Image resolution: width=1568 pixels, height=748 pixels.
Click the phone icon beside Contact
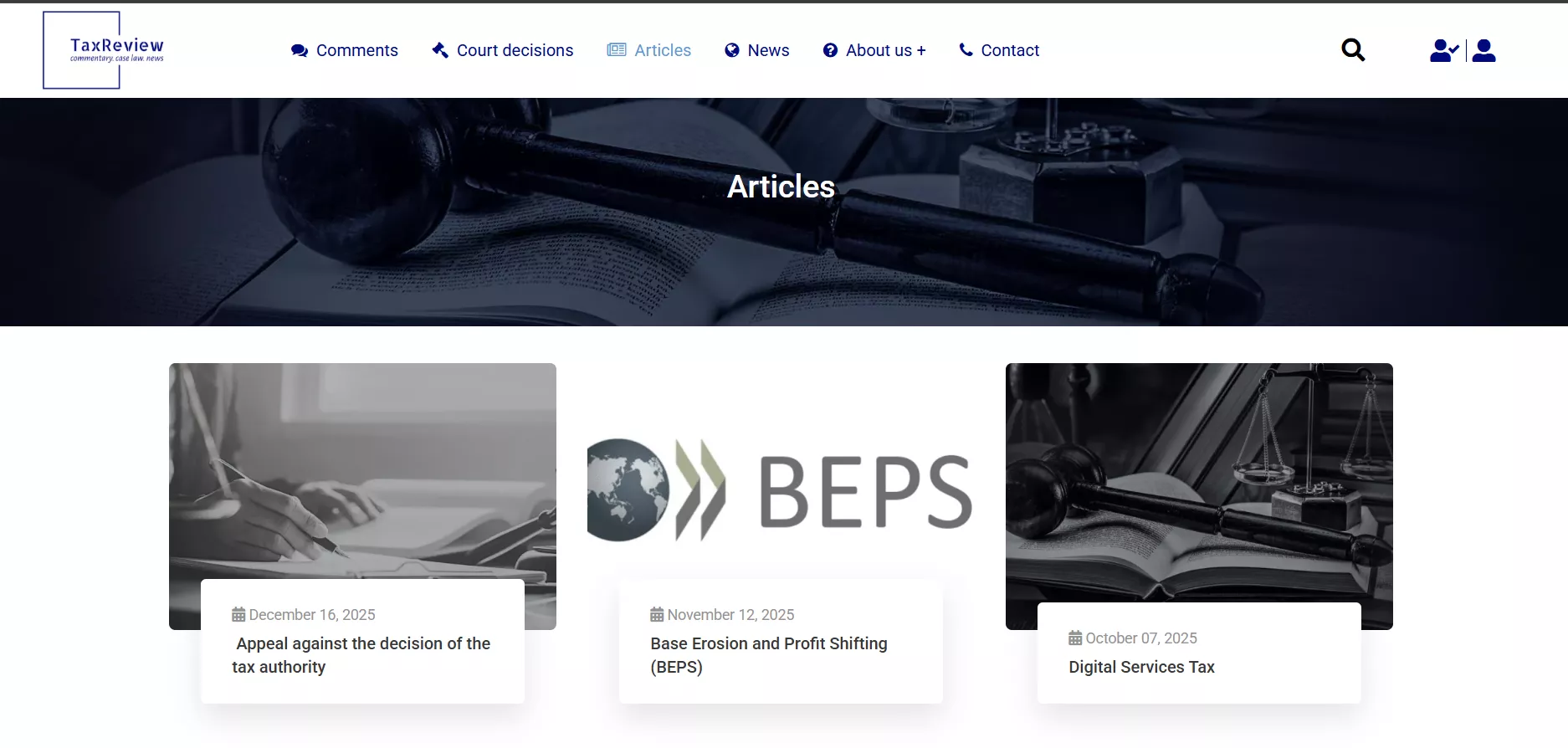click(x=966, y=50)
